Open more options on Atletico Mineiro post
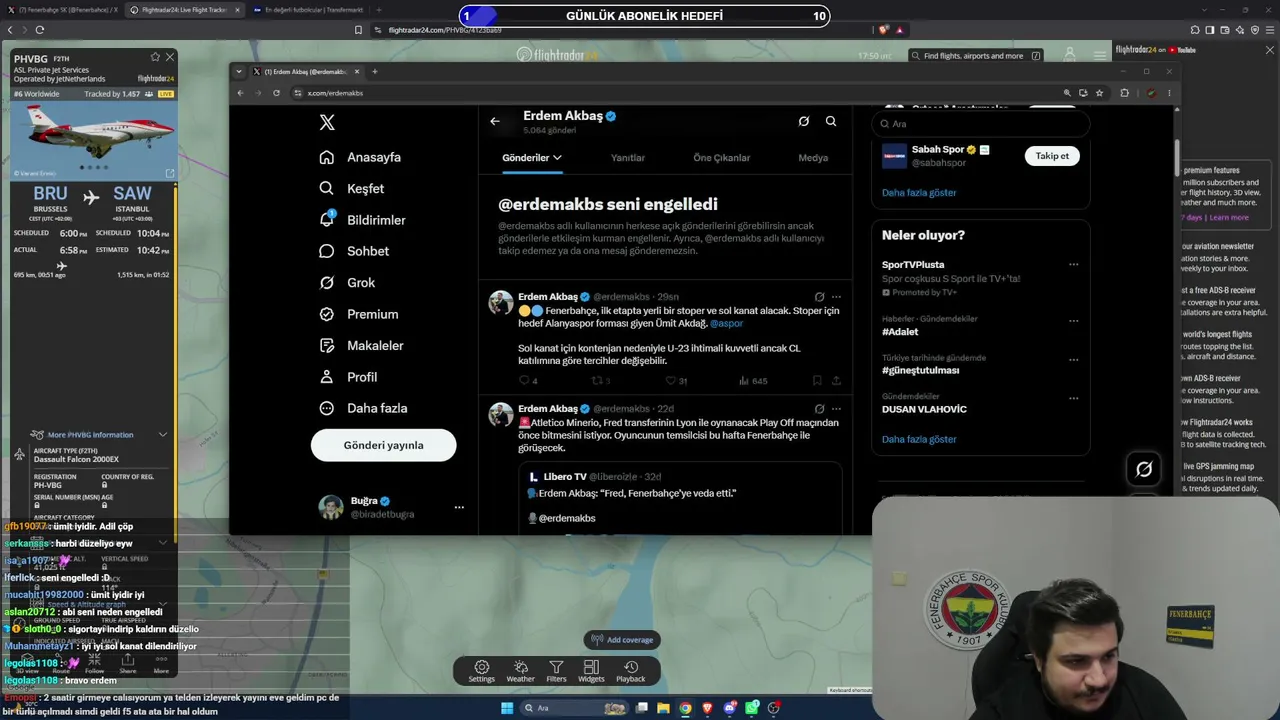The image size is (1280, 720). coord(836,409)
